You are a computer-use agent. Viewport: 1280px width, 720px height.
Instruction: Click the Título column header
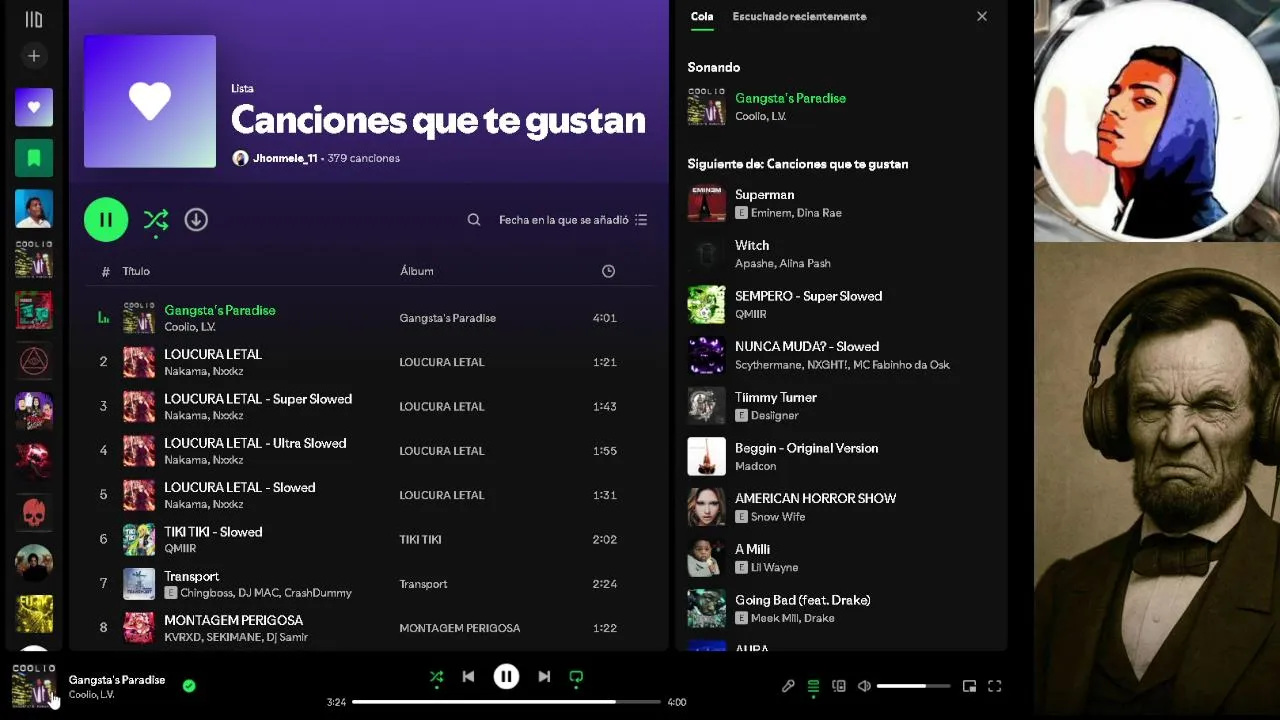(x=136, y=271)
